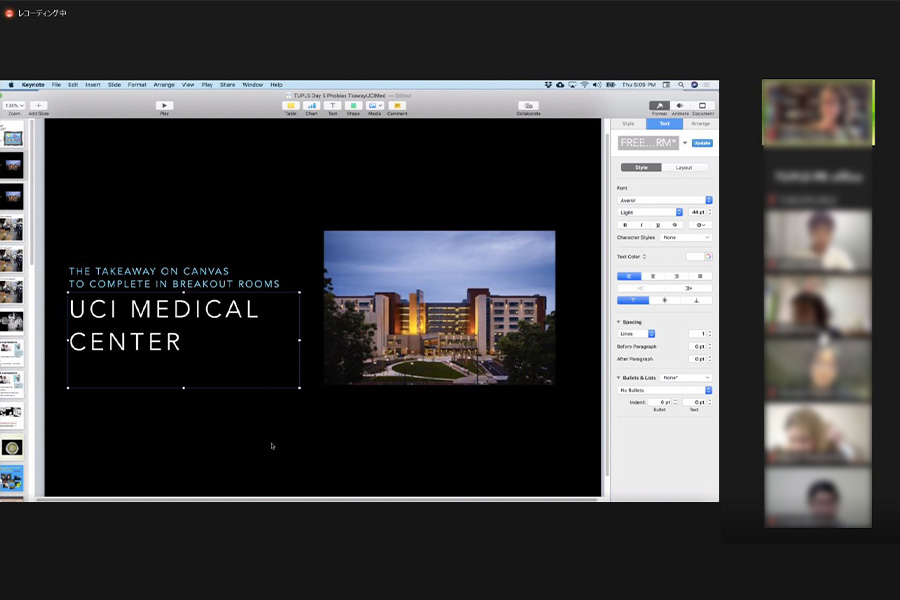Open the Format inspector
Screen dimensions: 900x600
[660, 106]
